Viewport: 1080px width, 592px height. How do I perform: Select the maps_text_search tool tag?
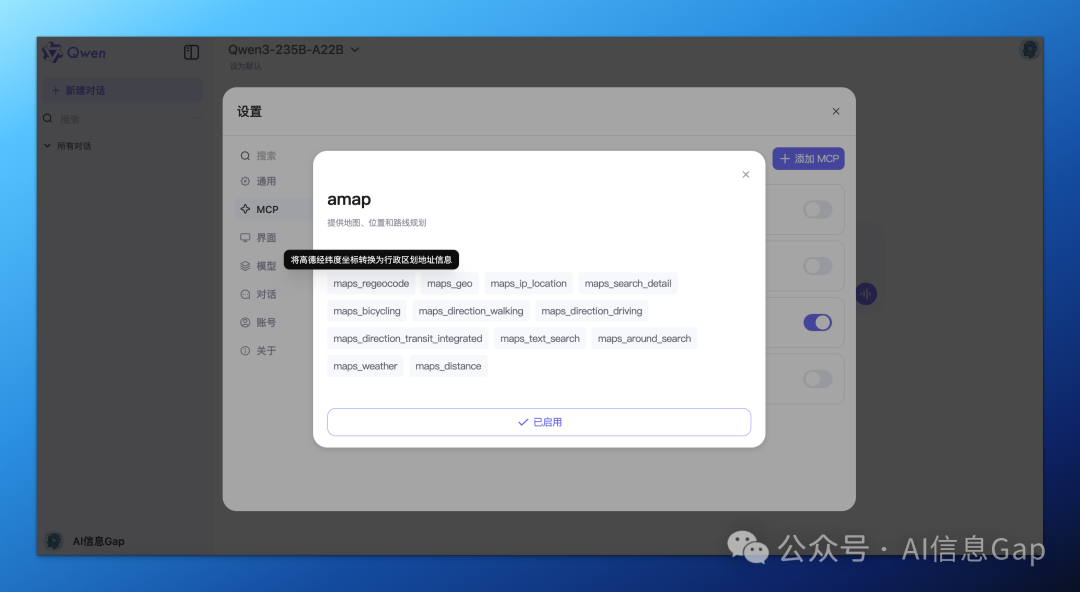pyautogui.click(x=540, y=338)
